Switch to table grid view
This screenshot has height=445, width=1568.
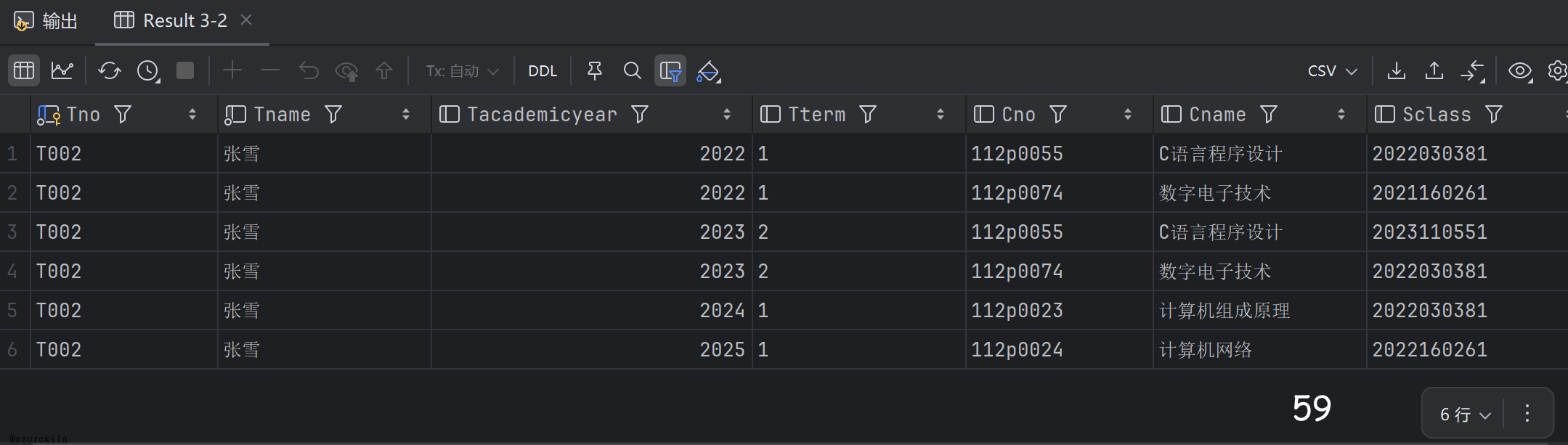(24, 70)
